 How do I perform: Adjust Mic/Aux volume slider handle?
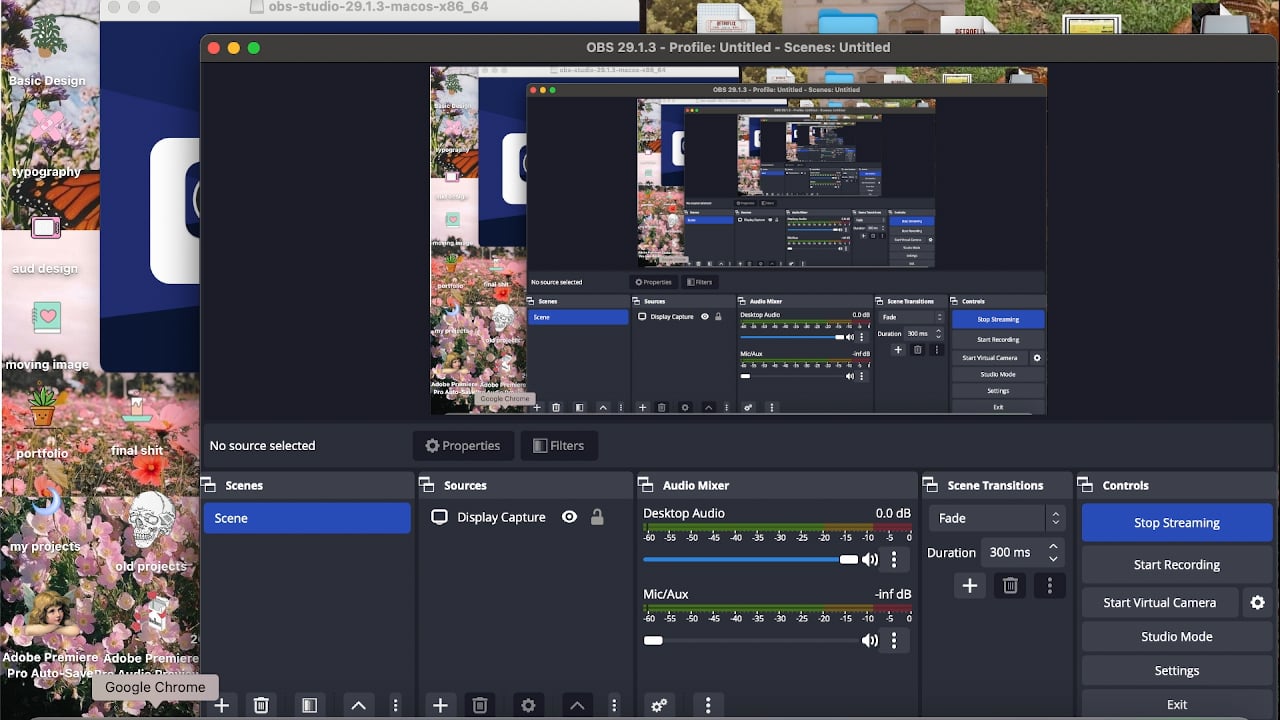coord(653,640)
